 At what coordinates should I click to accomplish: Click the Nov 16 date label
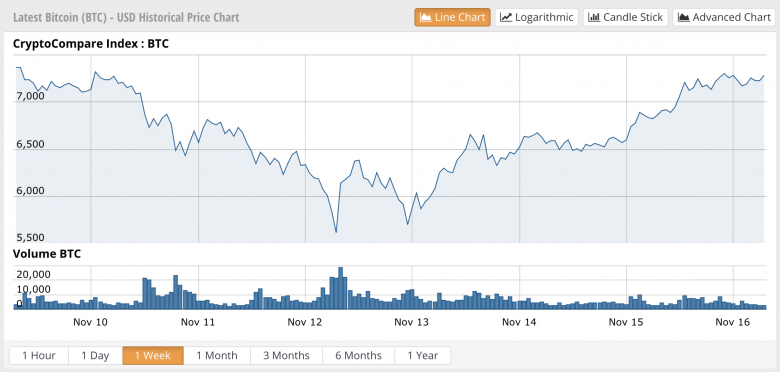pos(732,322)
